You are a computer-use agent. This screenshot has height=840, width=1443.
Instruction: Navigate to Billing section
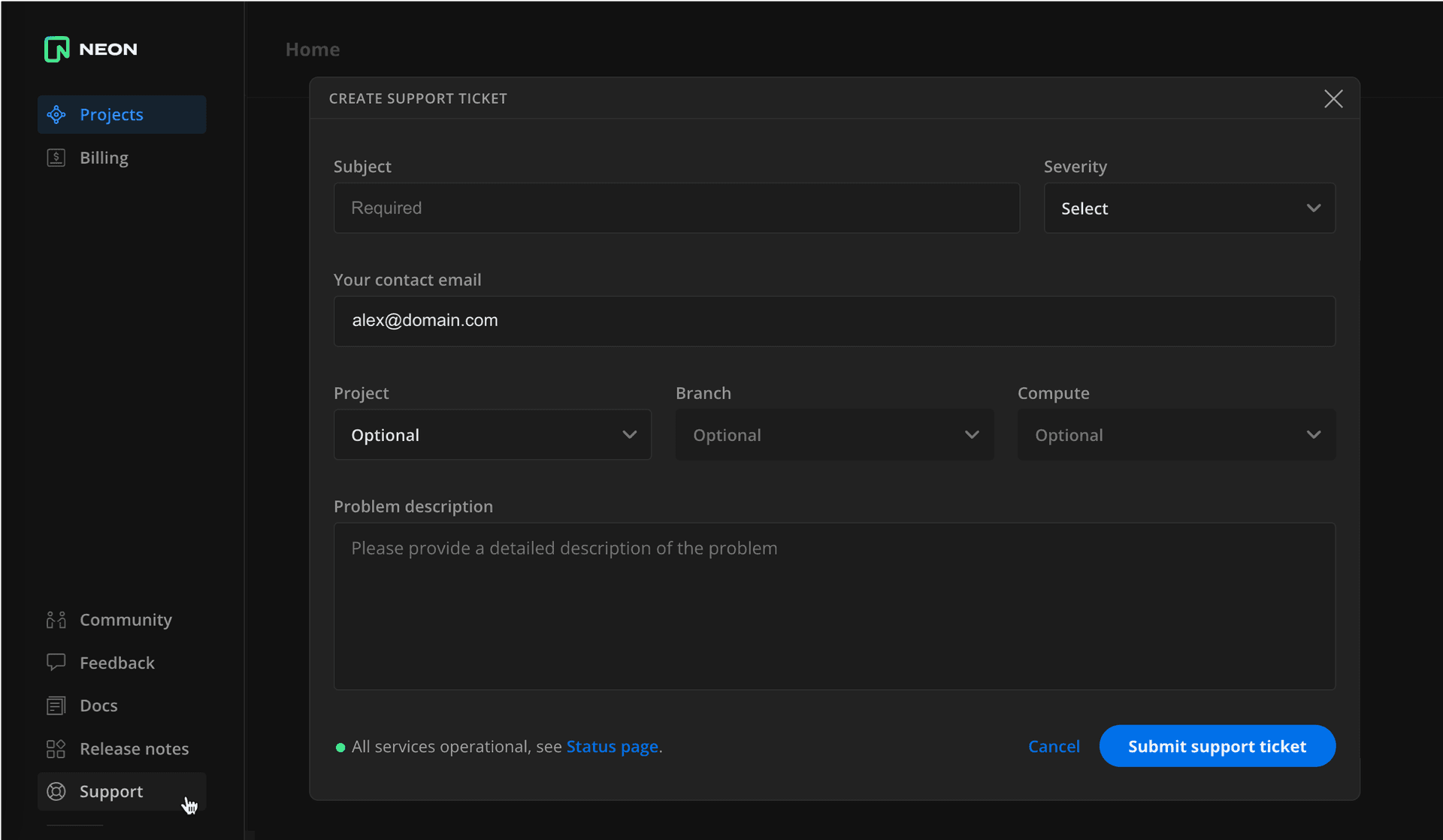pyautogui.click(x=104, y=157)
